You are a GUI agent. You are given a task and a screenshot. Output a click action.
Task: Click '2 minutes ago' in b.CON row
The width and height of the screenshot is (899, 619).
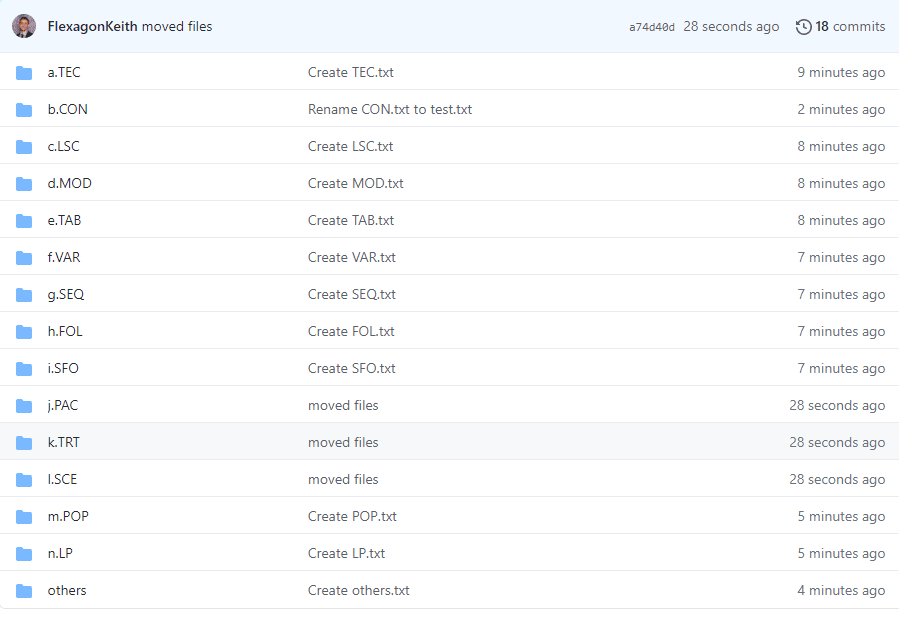[x=841, y=109]
